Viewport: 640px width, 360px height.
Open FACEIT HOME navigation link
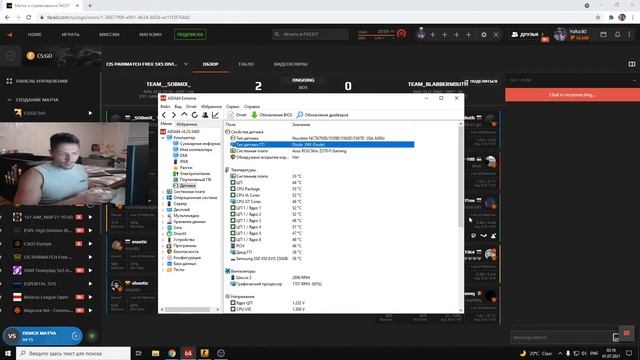point(35,35)
